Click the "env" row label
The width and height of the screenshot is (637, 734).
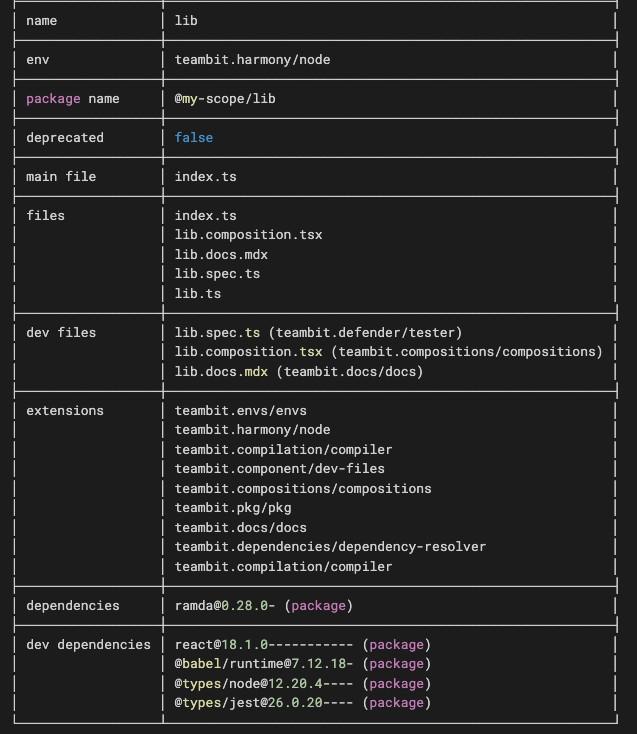coord(38,60)
